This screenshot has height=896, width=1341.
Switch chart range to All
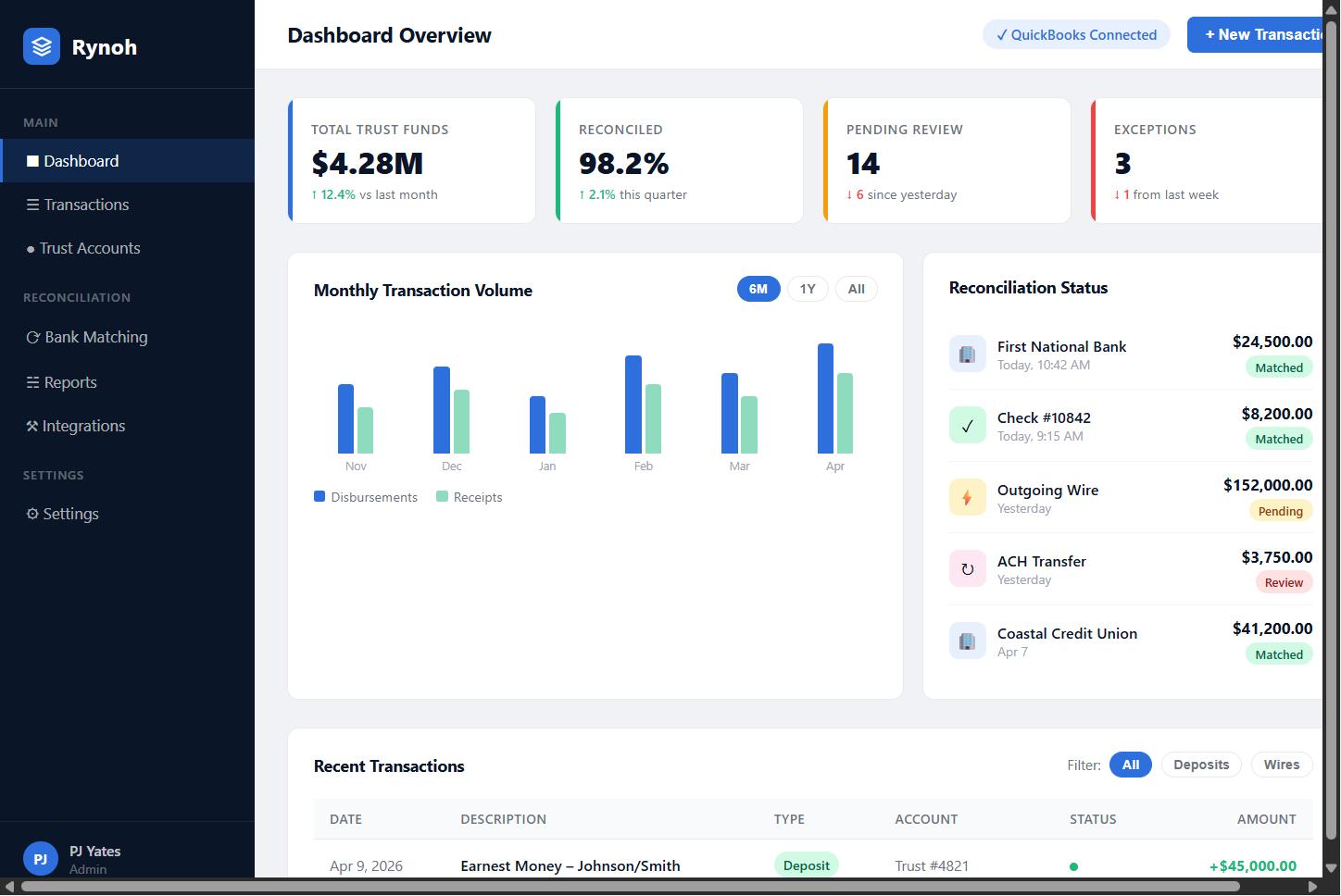[857, 289]
